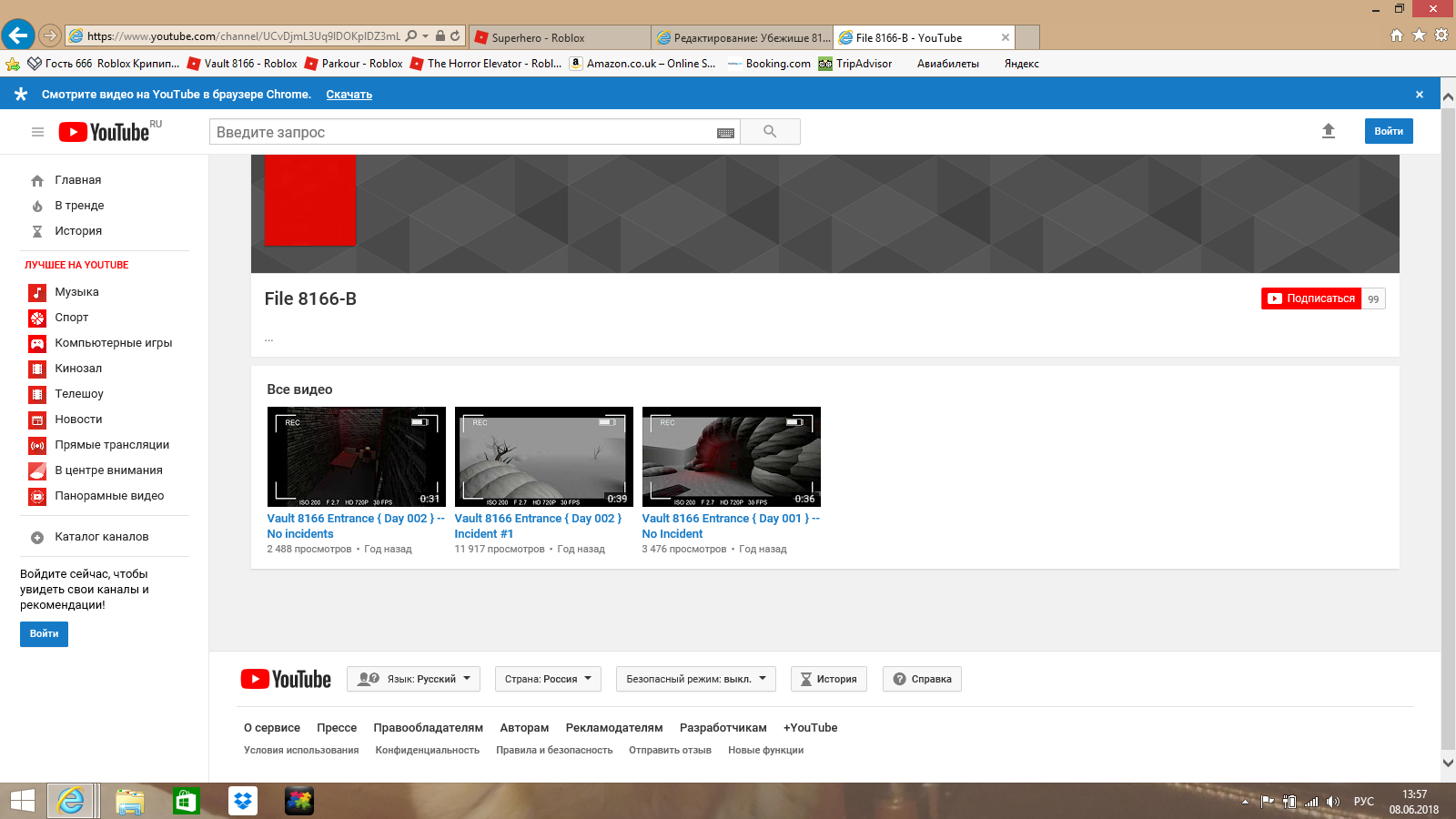
Task: Switch the РУС keyboard language indicator
Action: pos(1364,802)
